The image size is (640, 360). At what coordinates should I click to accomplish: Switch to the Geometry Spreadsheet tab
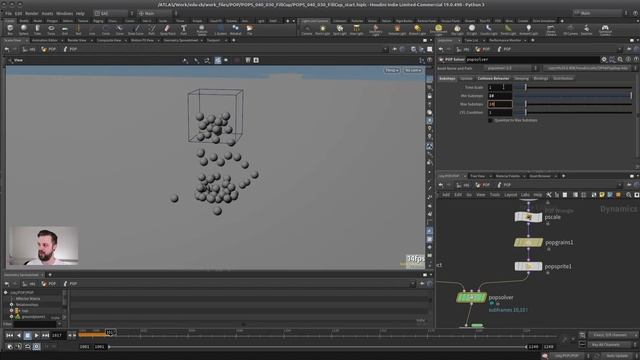pyautogui.click(x=181, y=40)
